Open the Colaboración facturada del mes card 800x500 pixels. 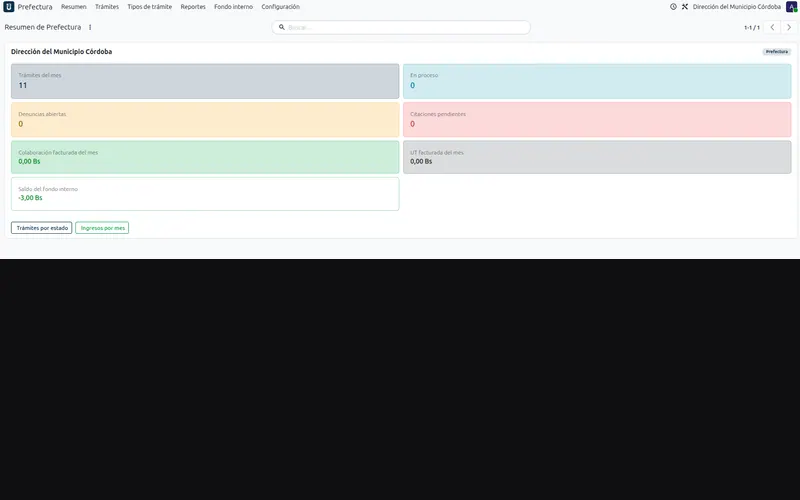[205, 157]
